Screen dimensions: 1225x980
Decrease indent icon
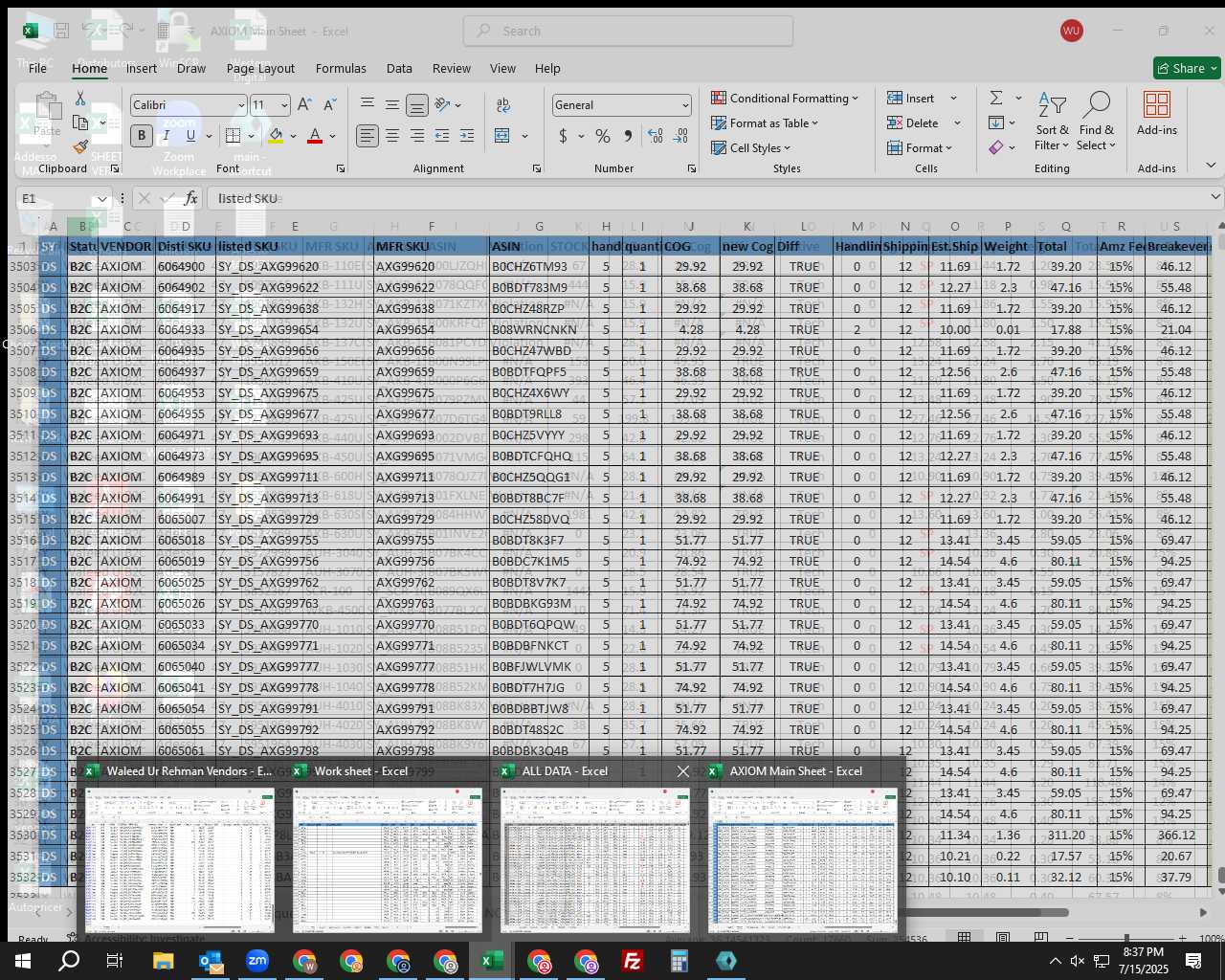click(x=442, y=136)
